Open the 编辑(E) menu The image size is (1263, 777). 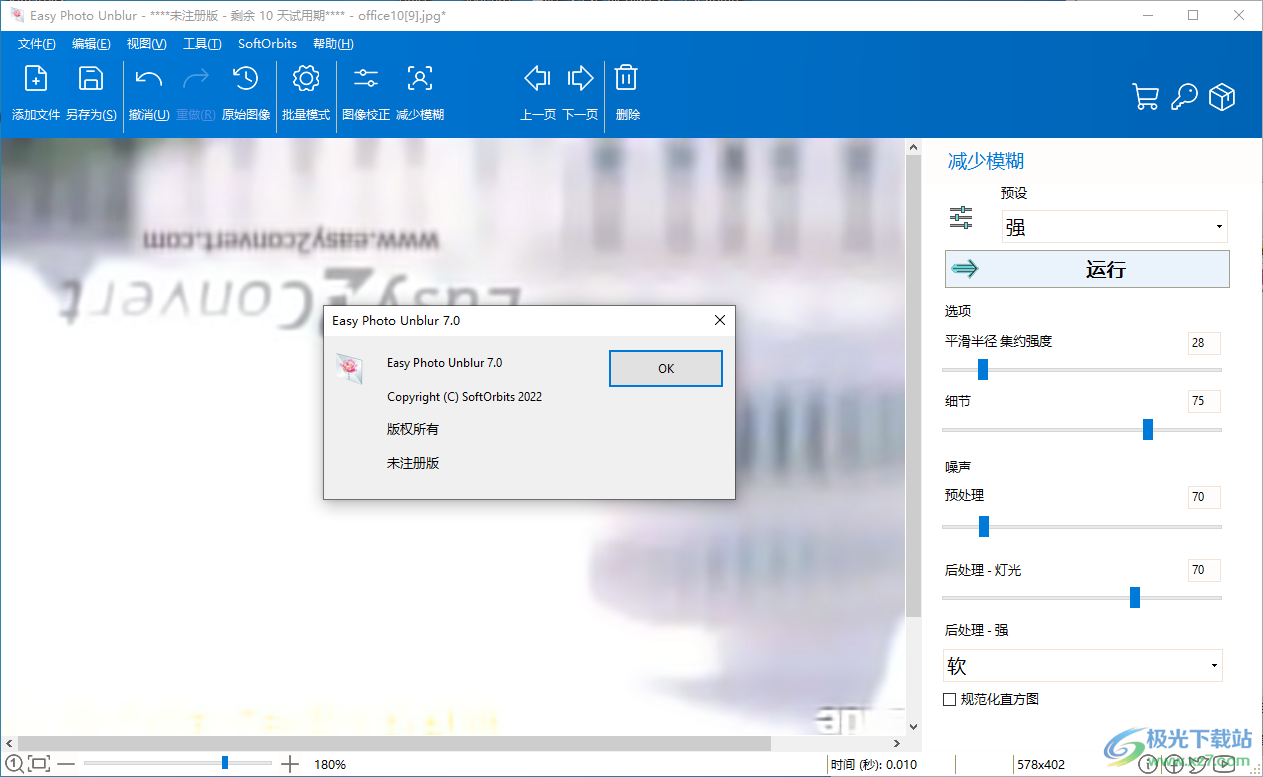91,44
